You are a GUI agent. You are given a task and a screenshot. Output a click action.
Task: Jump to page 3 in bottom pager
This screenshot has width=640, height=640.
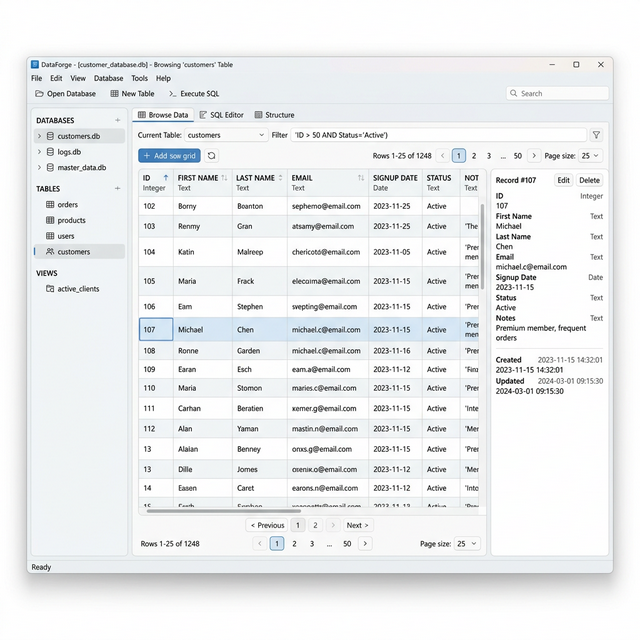pyautogui.click(x=312, y=544)
